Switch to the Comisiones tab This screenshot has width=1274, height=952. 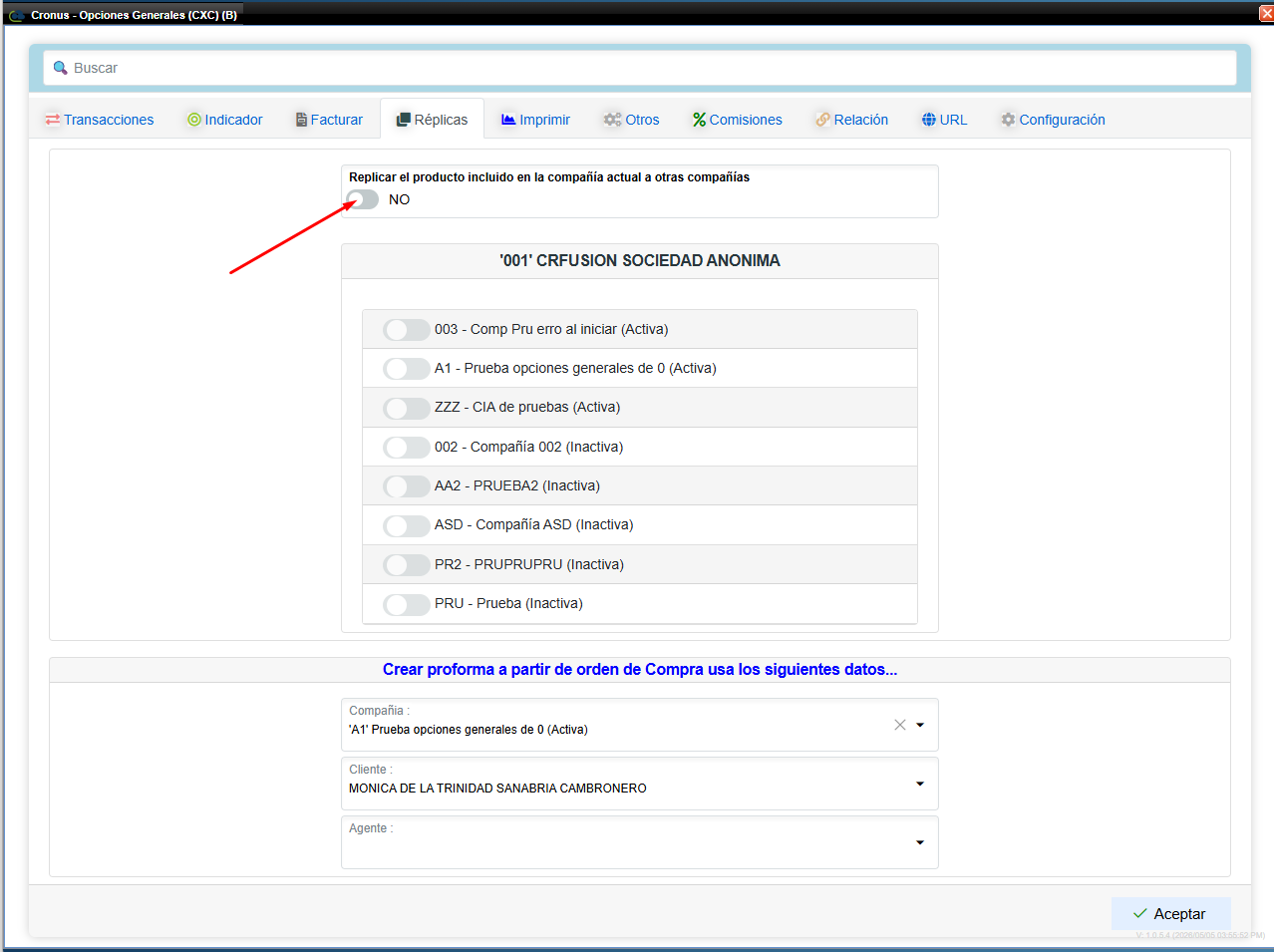tap(738, 120)
